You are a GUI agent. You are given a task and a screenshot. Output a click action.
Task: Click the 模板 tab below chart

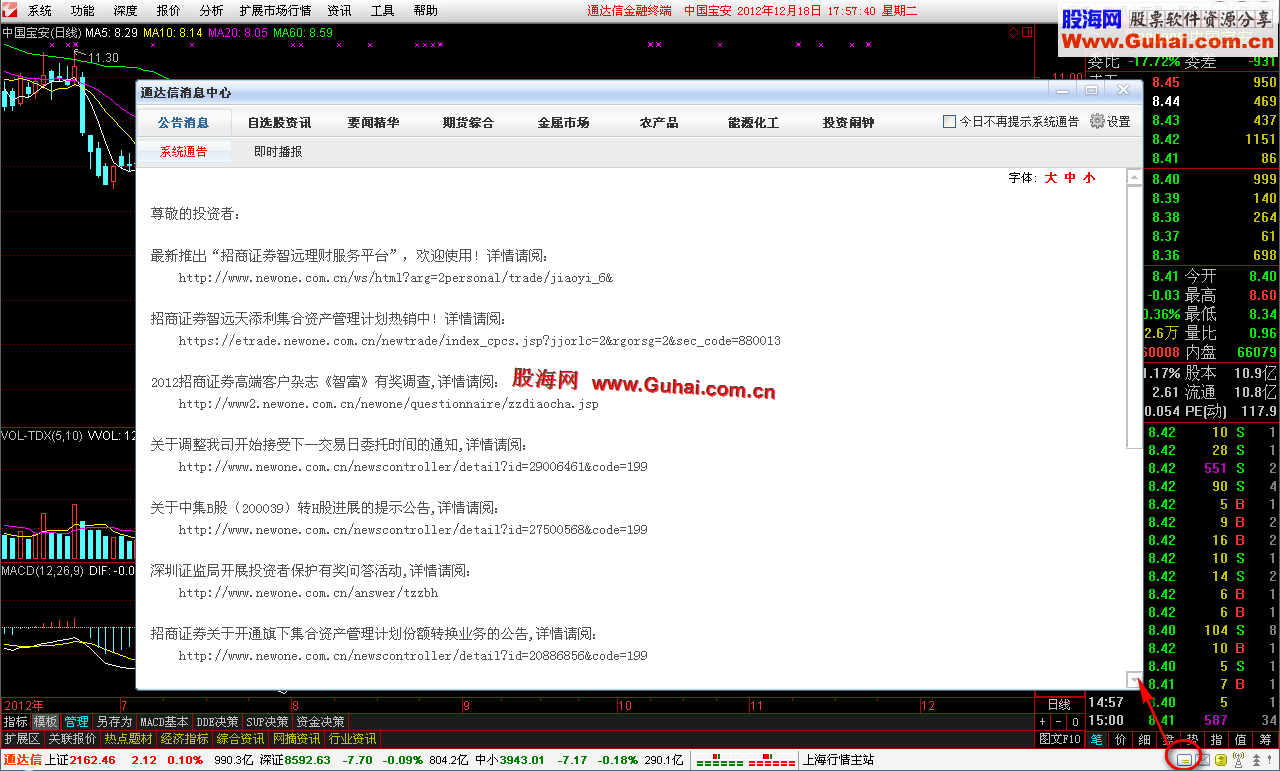tap(46, 721)
